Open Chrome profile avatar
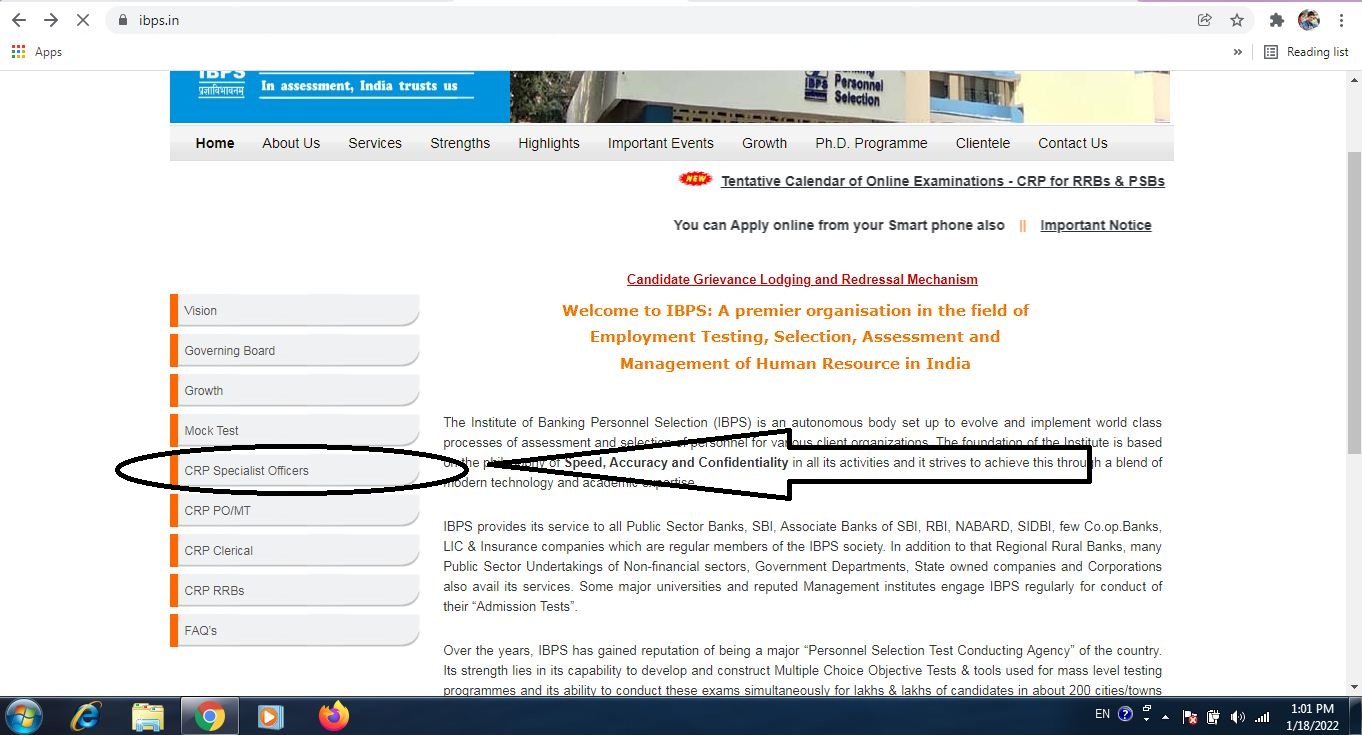The width and height of the screenshot is (1362, 735). 1309,20
